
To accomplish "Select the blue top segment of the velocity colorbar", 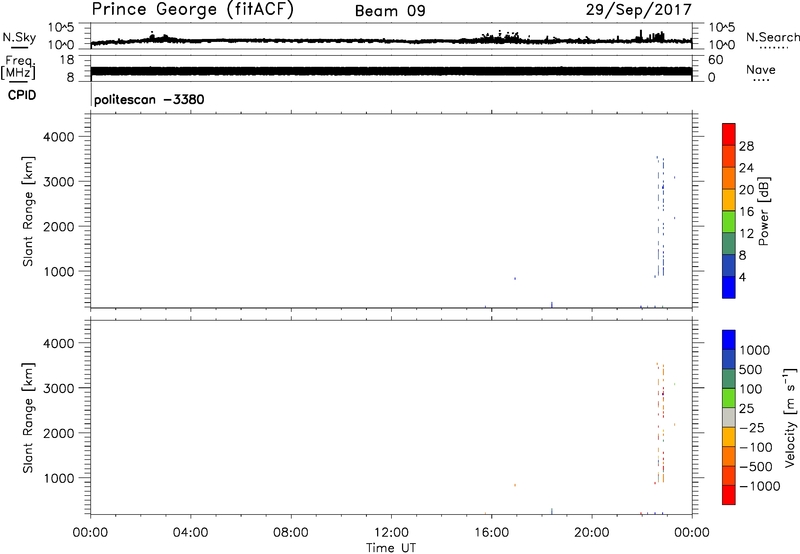I will coord(729,340).
